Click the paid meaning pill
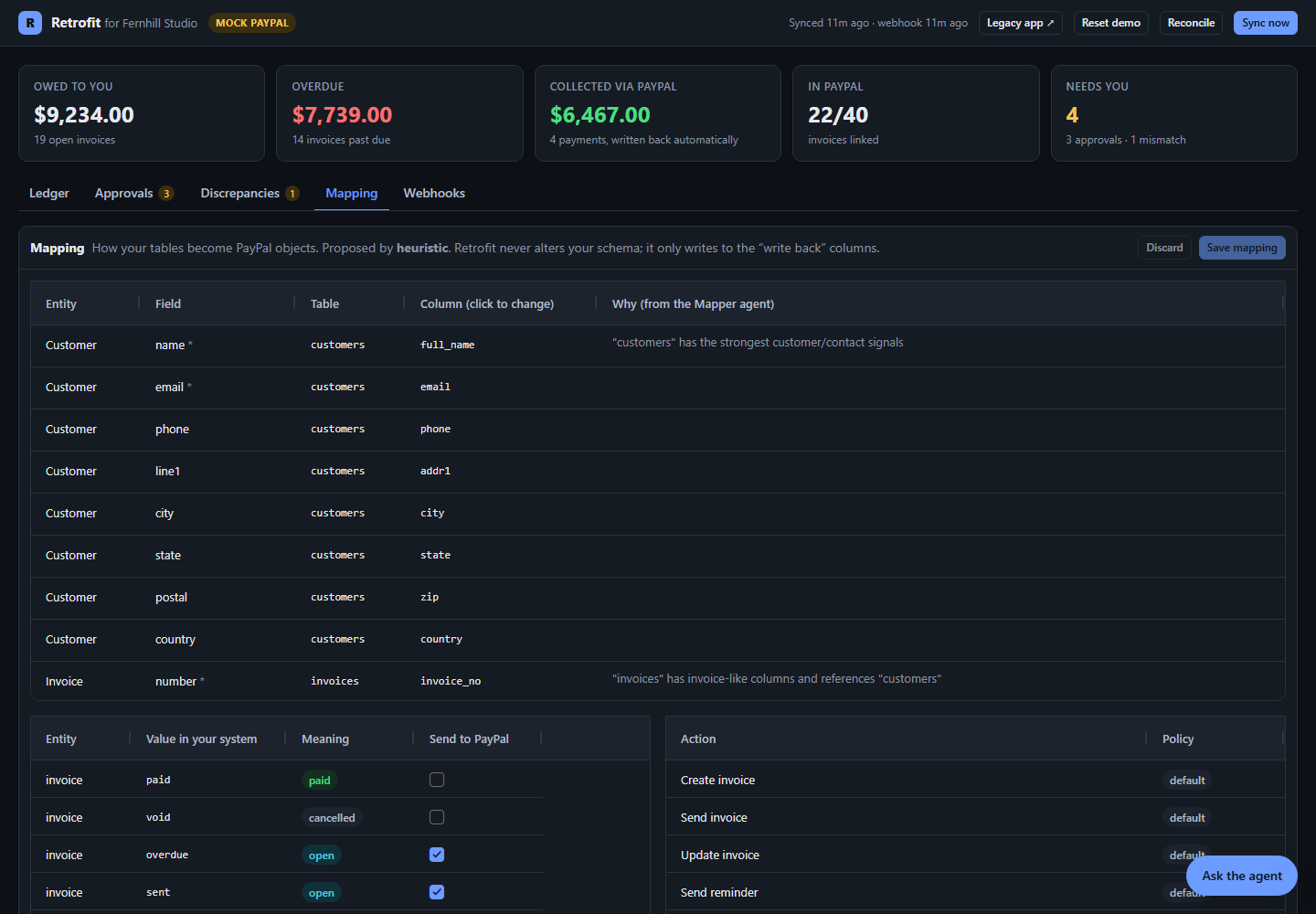Viewport: 1316px width, 914px height. [320, 781]
